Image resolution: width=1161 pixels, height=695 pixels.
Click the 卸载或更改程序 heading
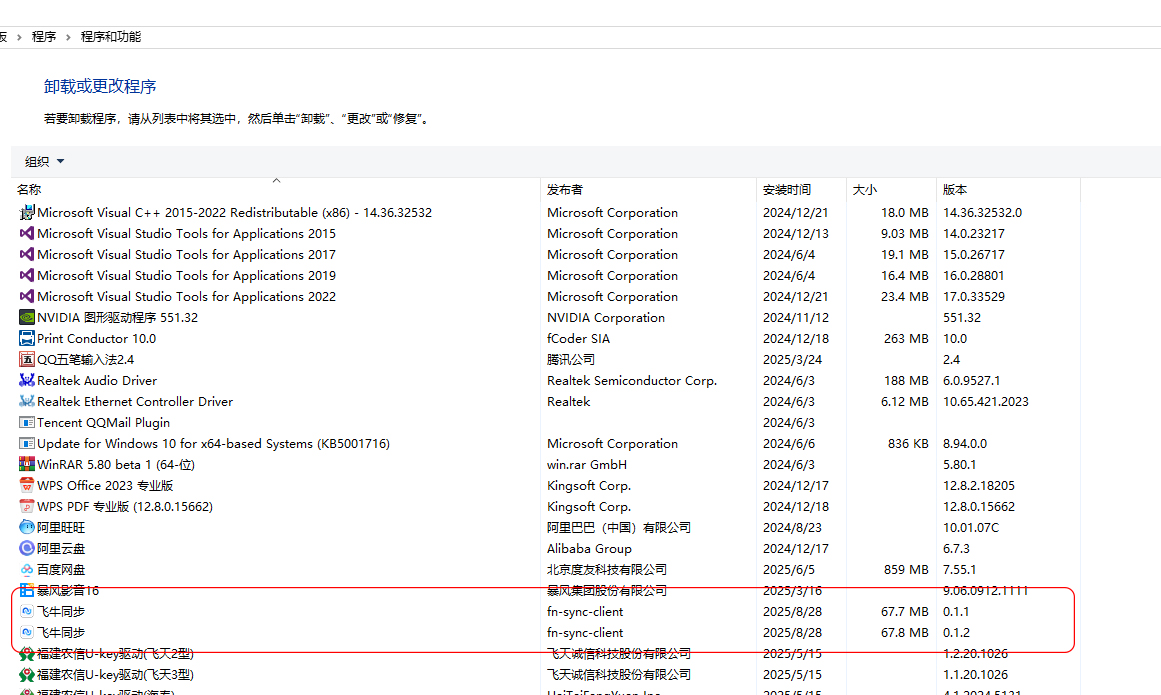tap(100, 87)
